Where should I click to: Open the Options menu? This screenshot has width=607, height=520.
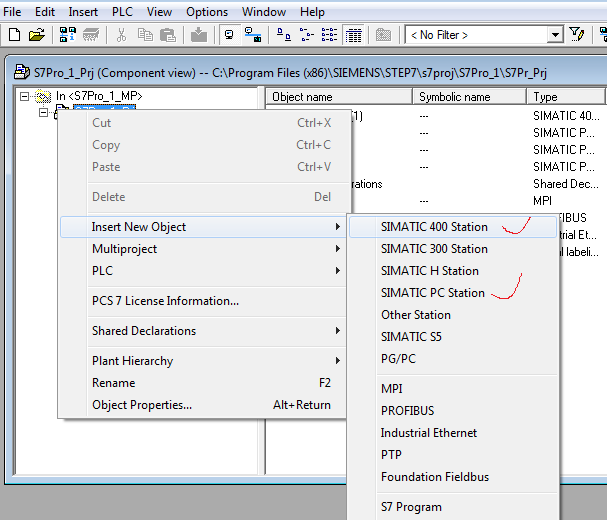click(x=207, y=12)
